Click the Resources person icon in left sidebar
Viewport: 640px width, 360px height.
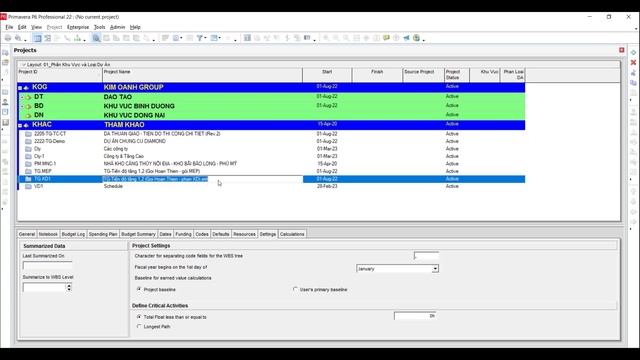(5, 102)
